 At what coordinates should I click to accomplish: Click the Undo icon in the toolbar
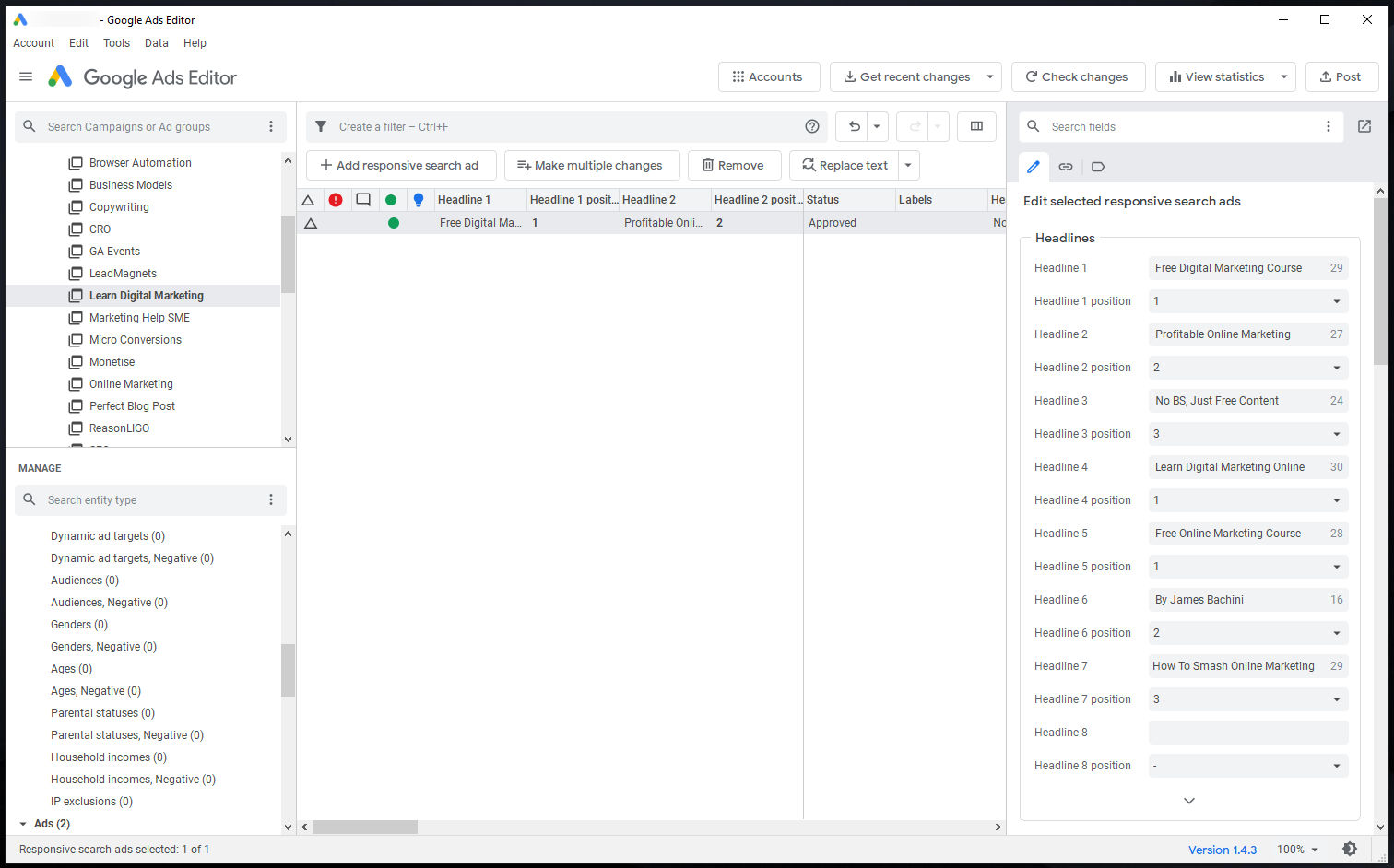(x=854, y=126)
